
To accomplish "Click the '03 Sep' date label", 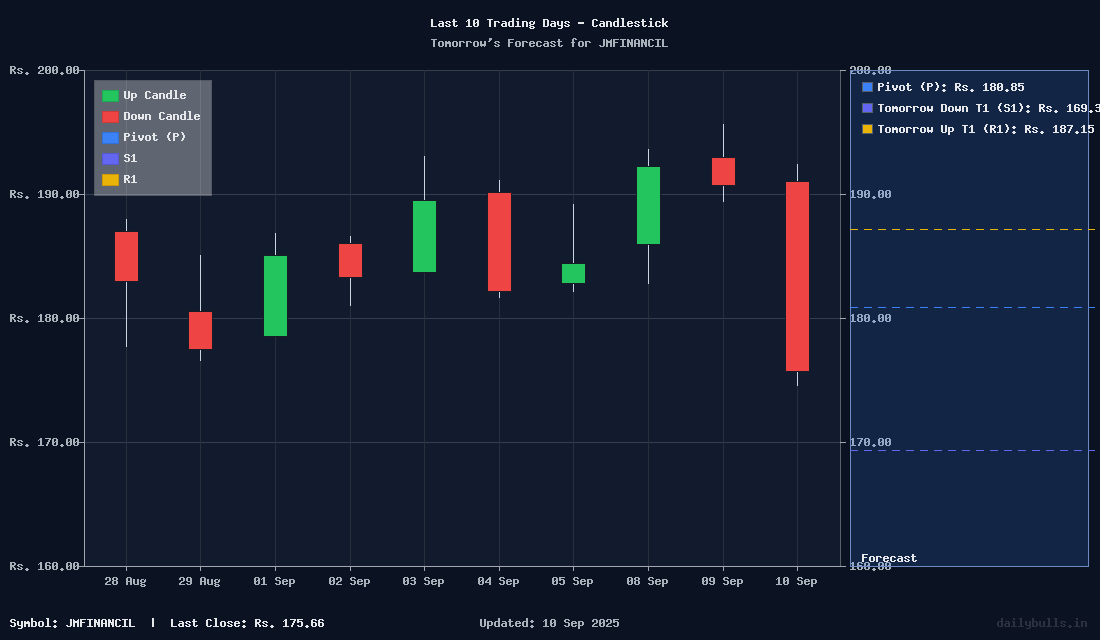I will click(423, 581).
